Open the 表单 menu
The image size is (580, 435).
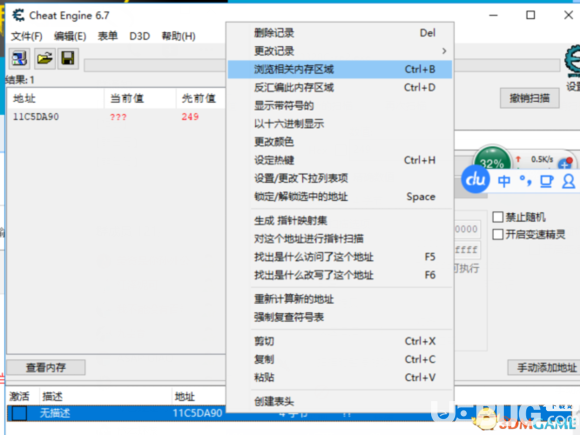tap(108, 36)
